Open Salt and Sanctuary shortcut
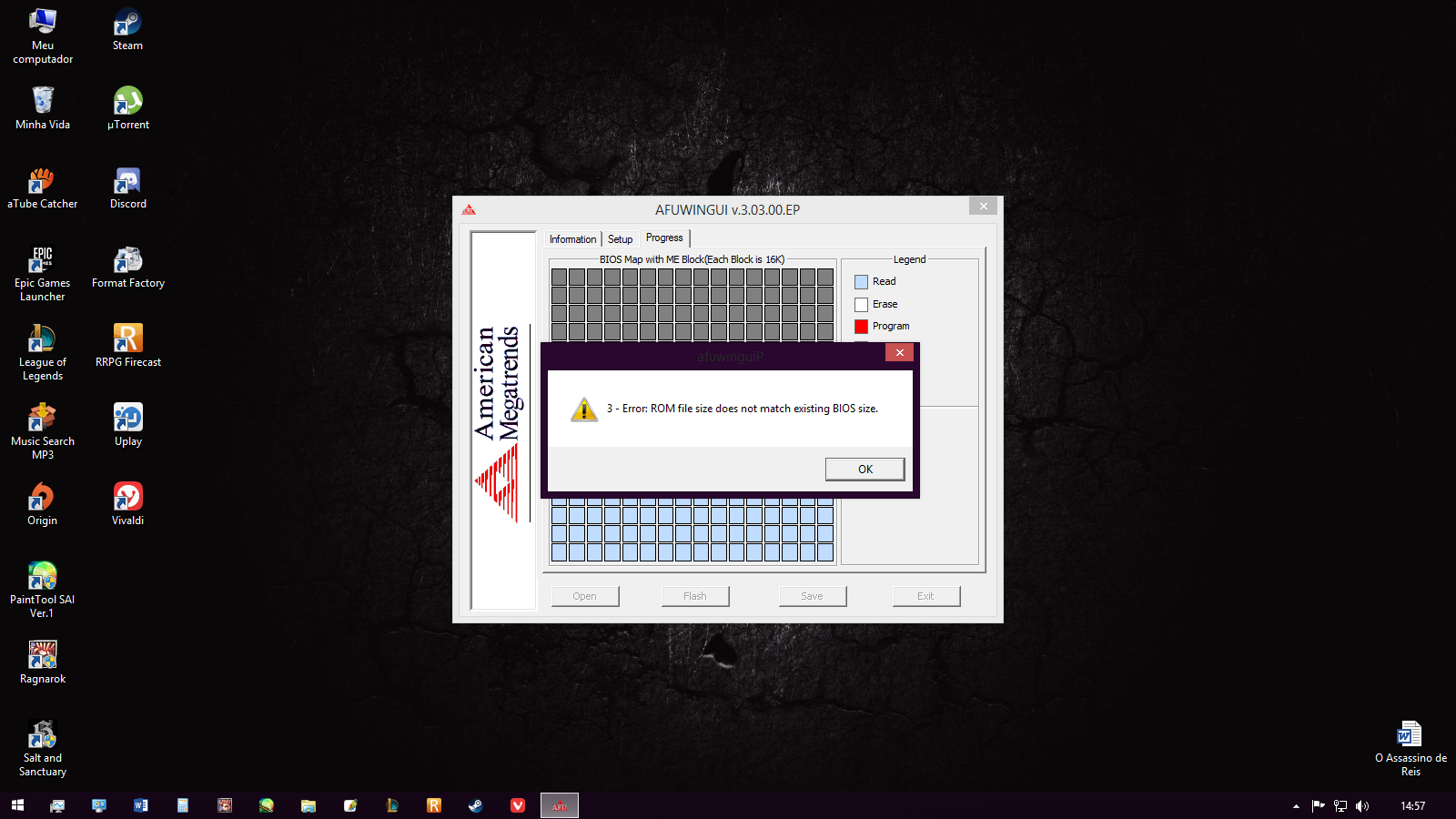This screenshot has height=819, width=1456. (43, 748)
